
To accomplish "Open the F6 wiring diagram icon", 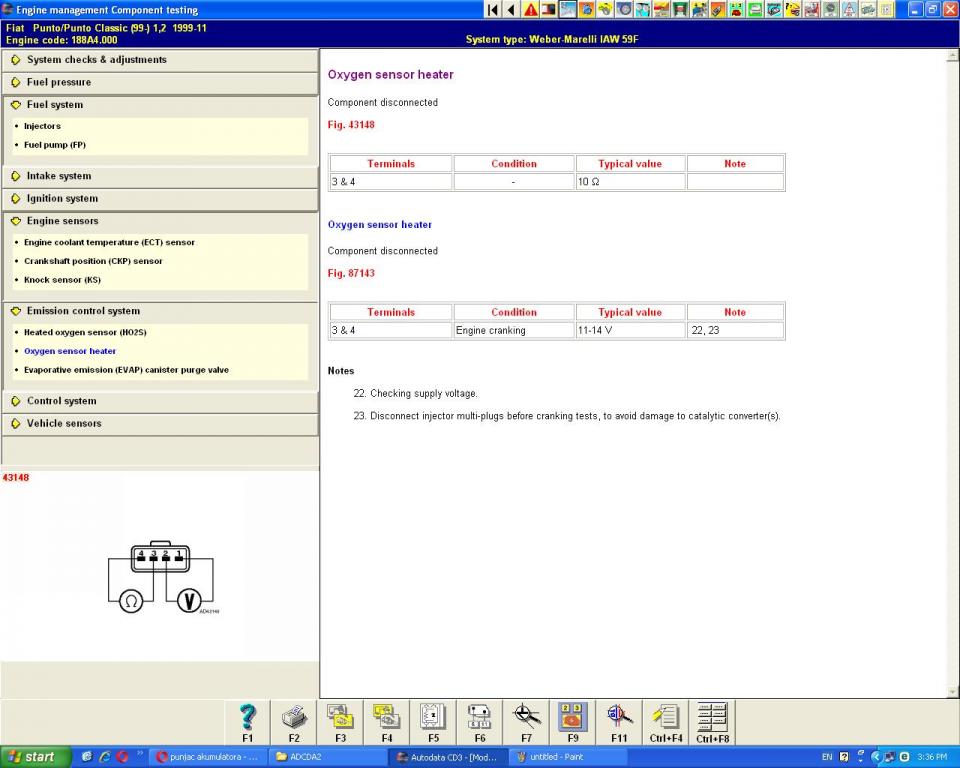I will tap(480, 723).
